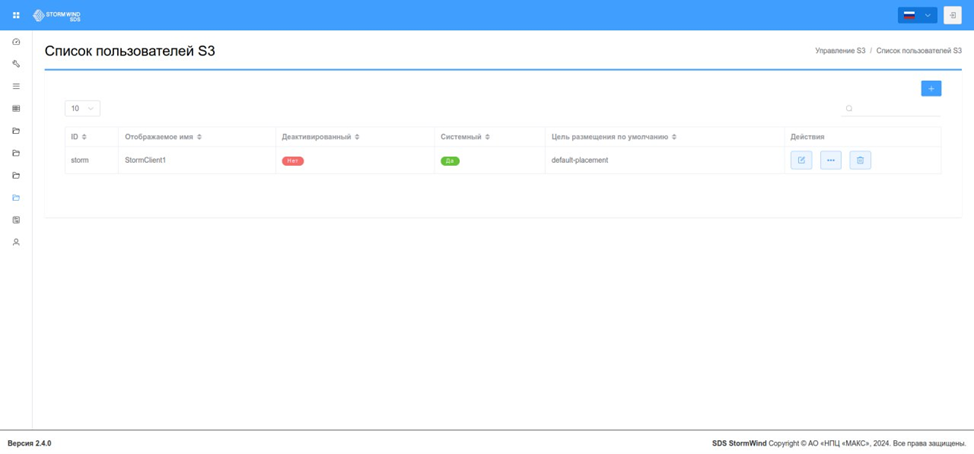
Task: Sort by Системный column
Action: (487, 137)
